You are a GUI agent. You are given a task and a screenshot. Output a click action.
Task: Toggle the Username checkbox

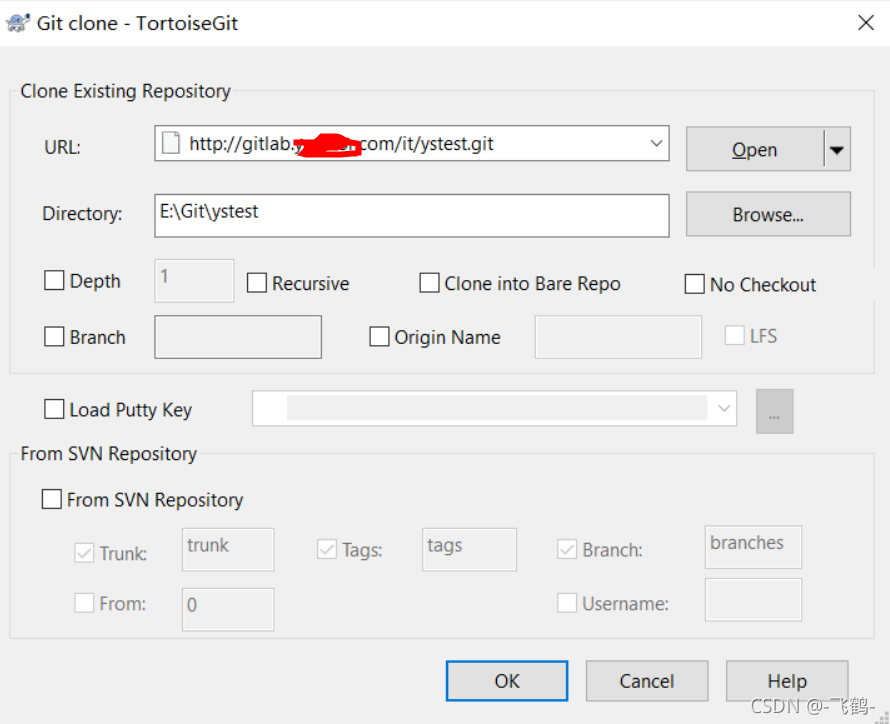[567, 603]
